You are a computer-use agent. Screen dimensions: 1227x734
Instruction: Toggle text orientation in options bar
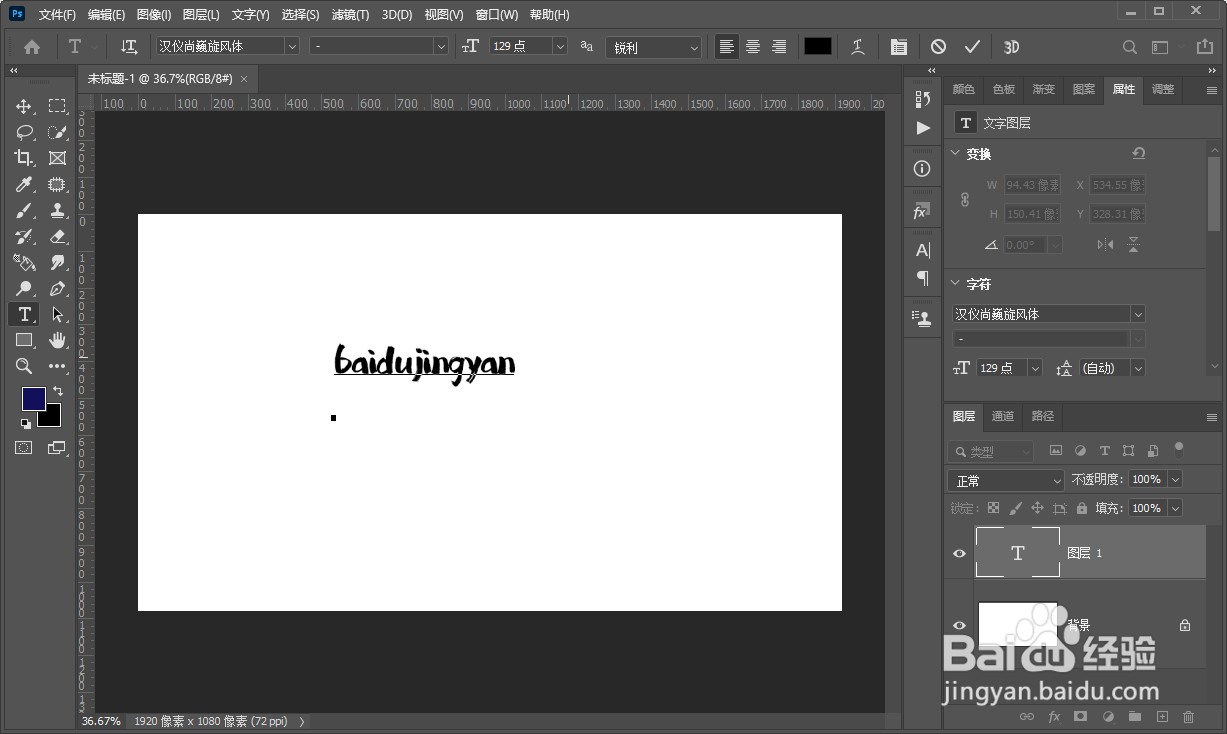[x=129, y=47]
